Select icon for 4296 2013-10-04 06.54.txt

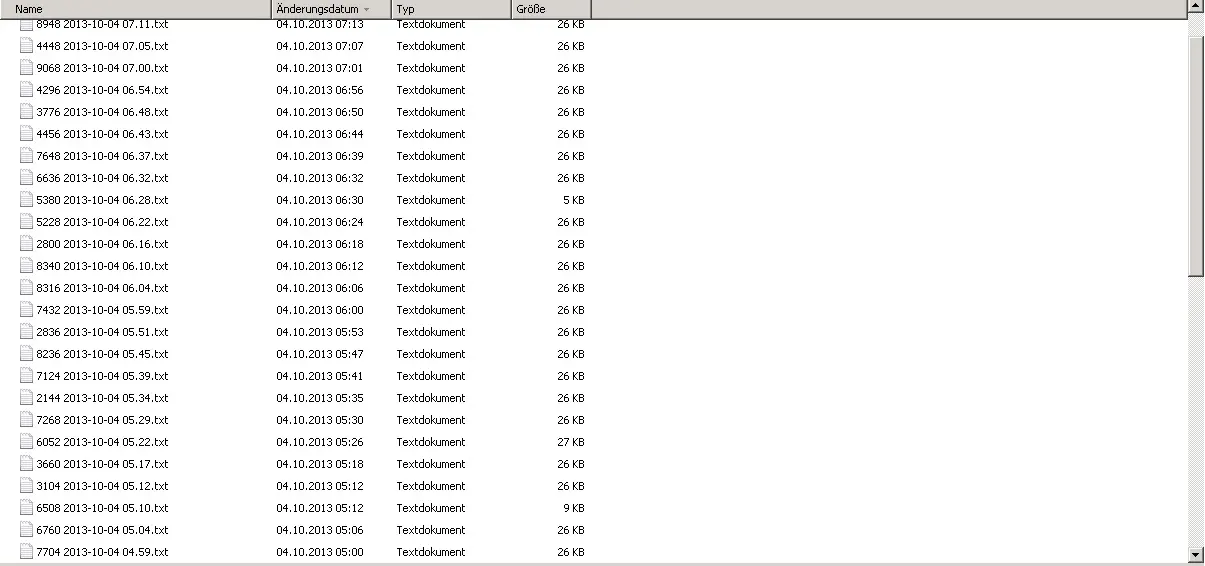click(x=27, y=90)
